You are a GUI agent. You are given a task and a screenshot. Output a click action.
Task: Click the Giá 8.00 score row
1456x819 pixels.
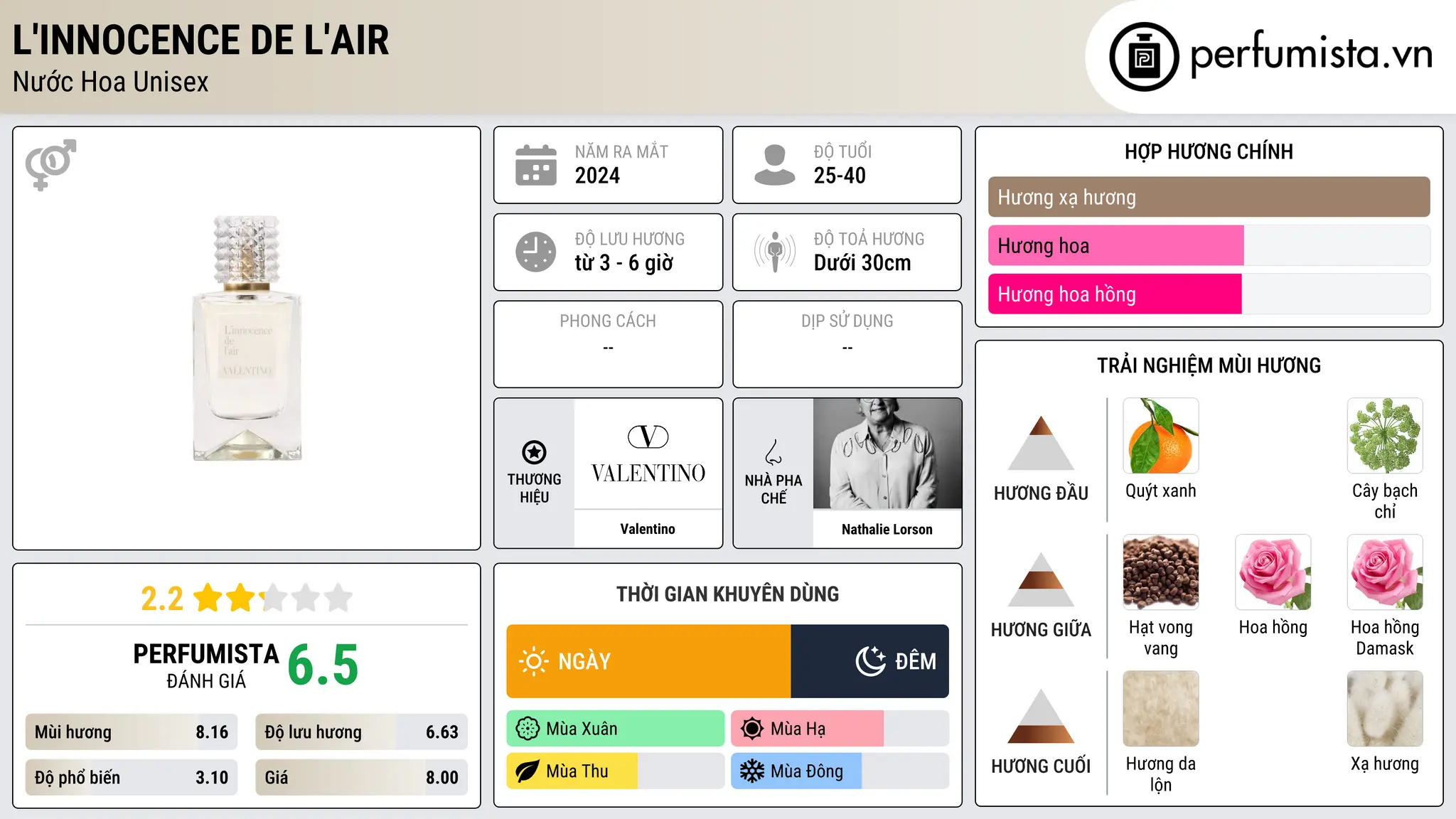point(361,778)
